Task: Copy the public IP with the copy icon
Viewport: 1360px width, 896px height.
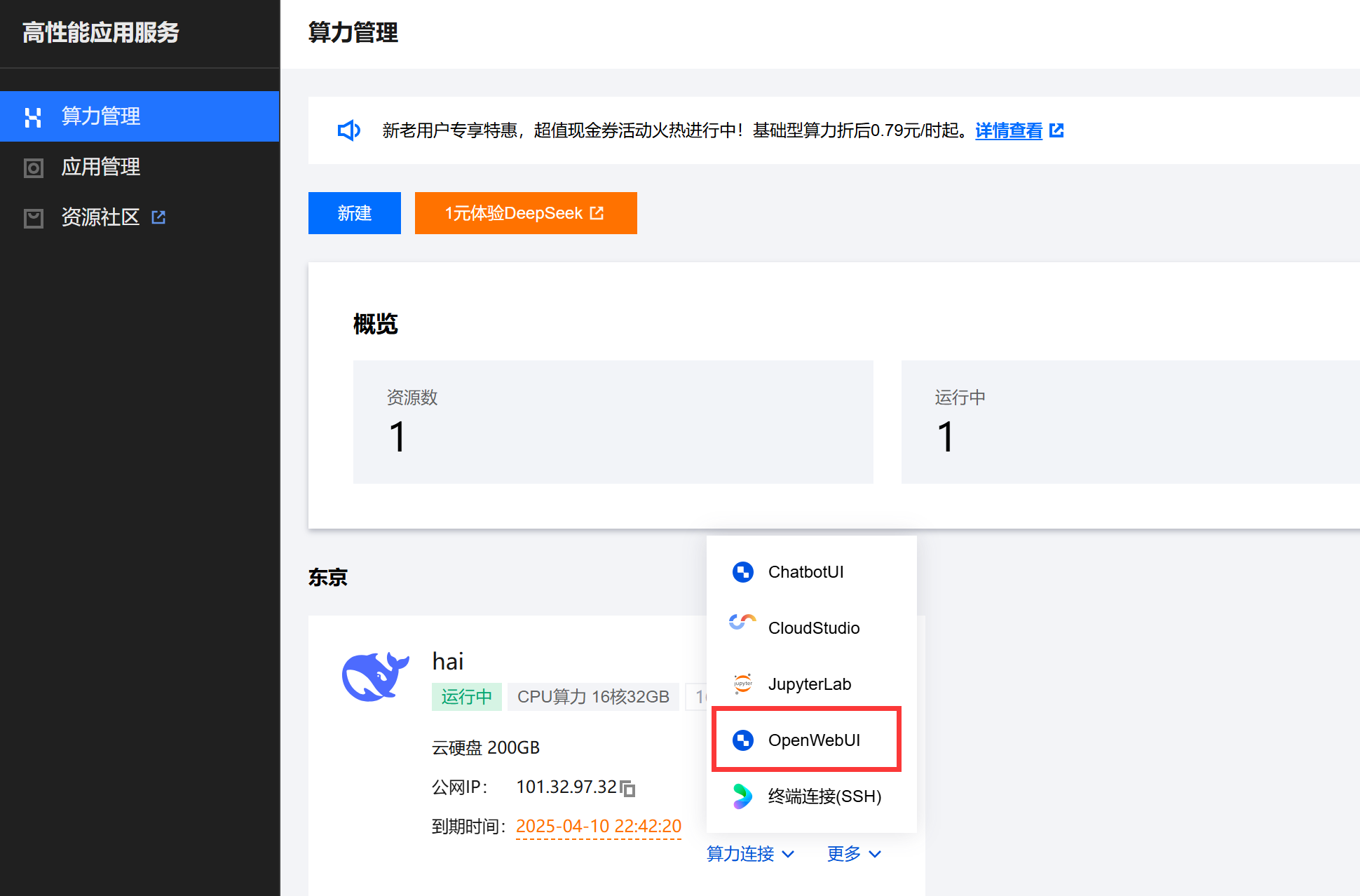Action: point(629,788)
